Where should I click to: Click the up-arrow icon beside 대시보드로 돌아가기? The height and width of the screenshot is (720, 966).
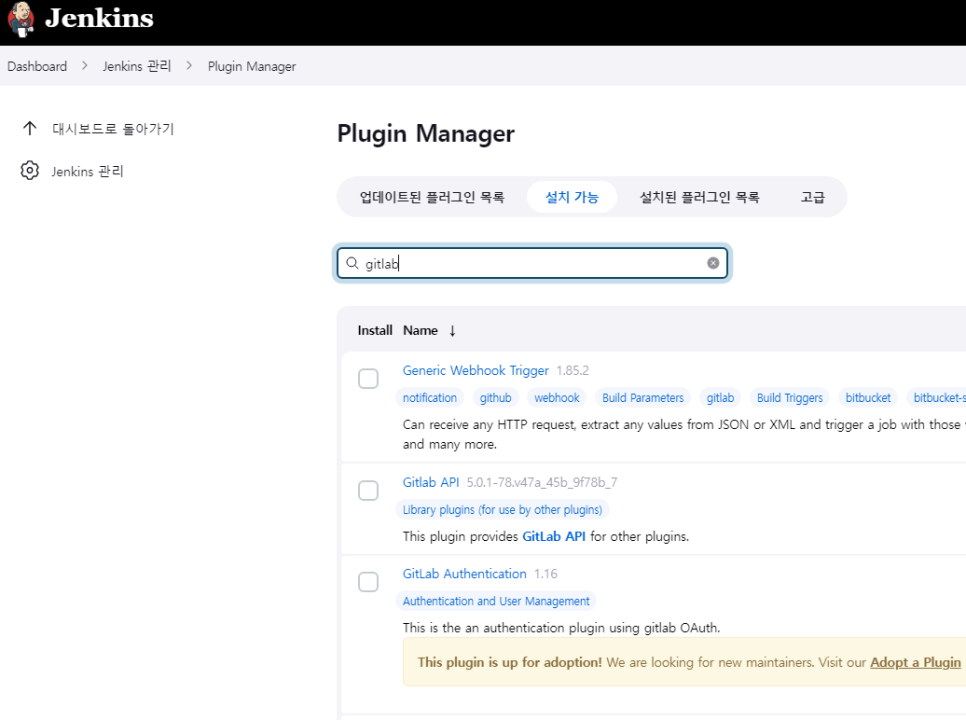[x=30, y=128]
